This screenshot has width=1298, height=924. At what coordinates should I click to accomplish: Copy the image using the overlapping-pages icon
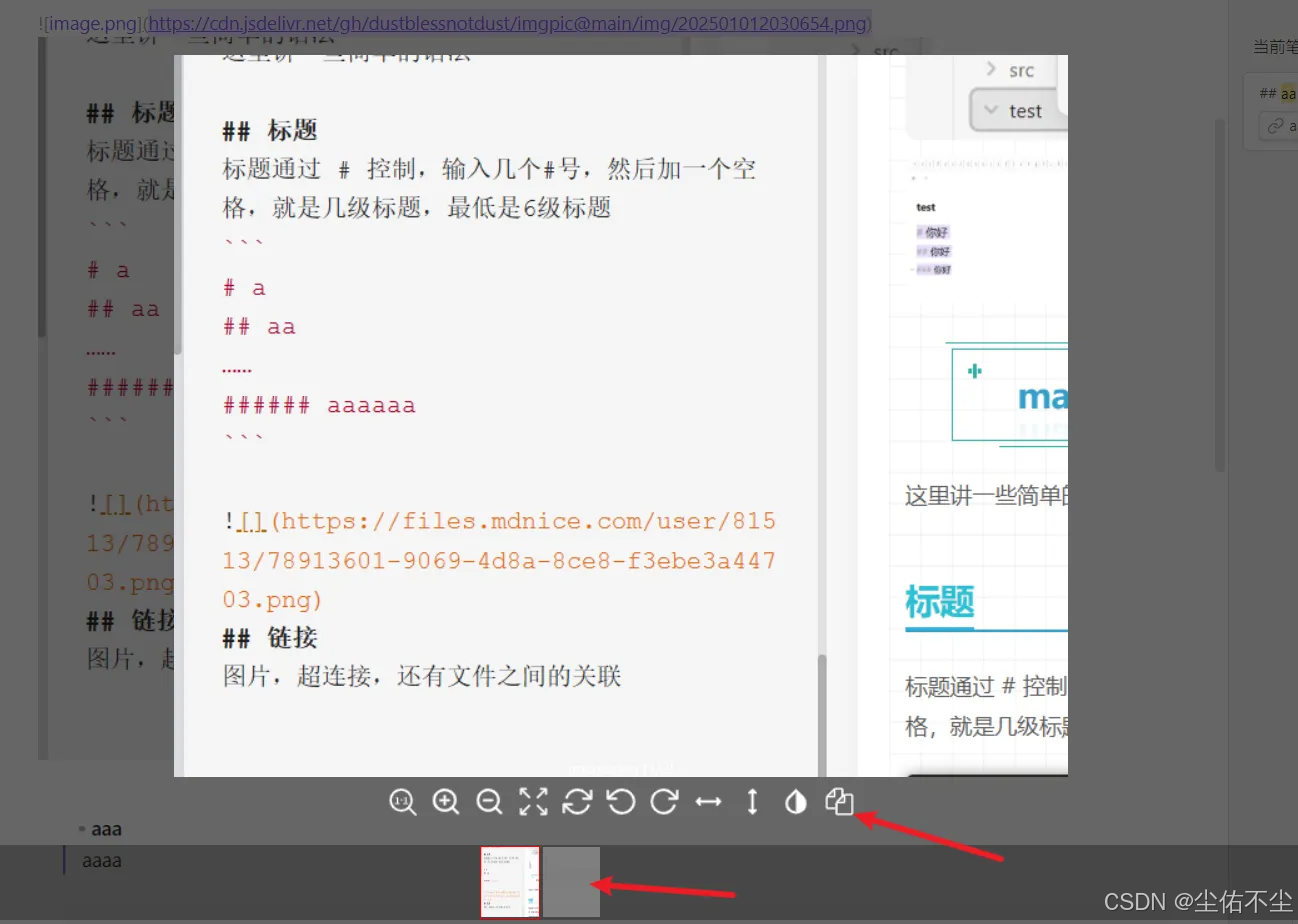point(840,802)
